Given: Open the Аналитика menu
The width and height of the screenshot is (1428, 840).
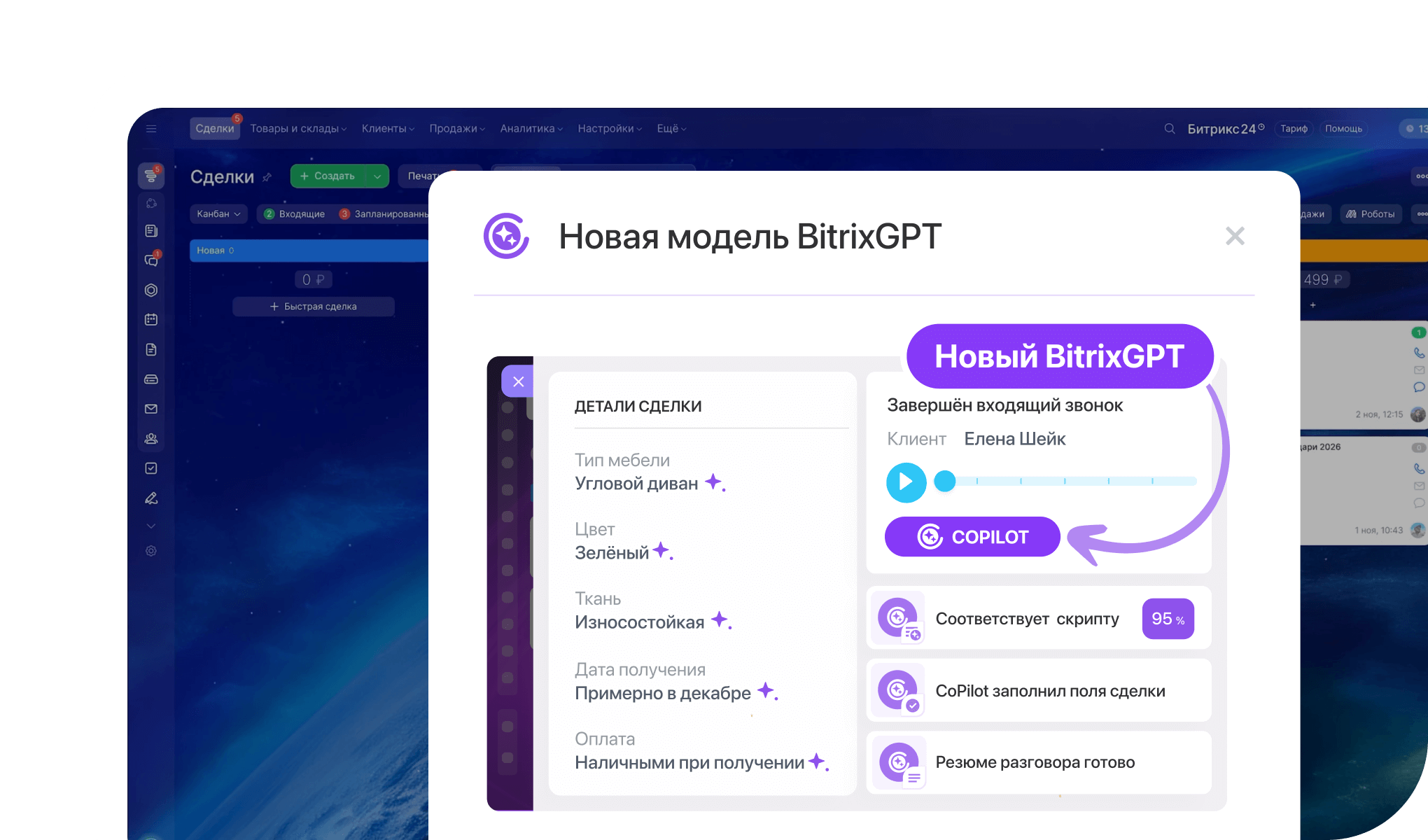Looking at the screenshot, I should pos(531,129).
